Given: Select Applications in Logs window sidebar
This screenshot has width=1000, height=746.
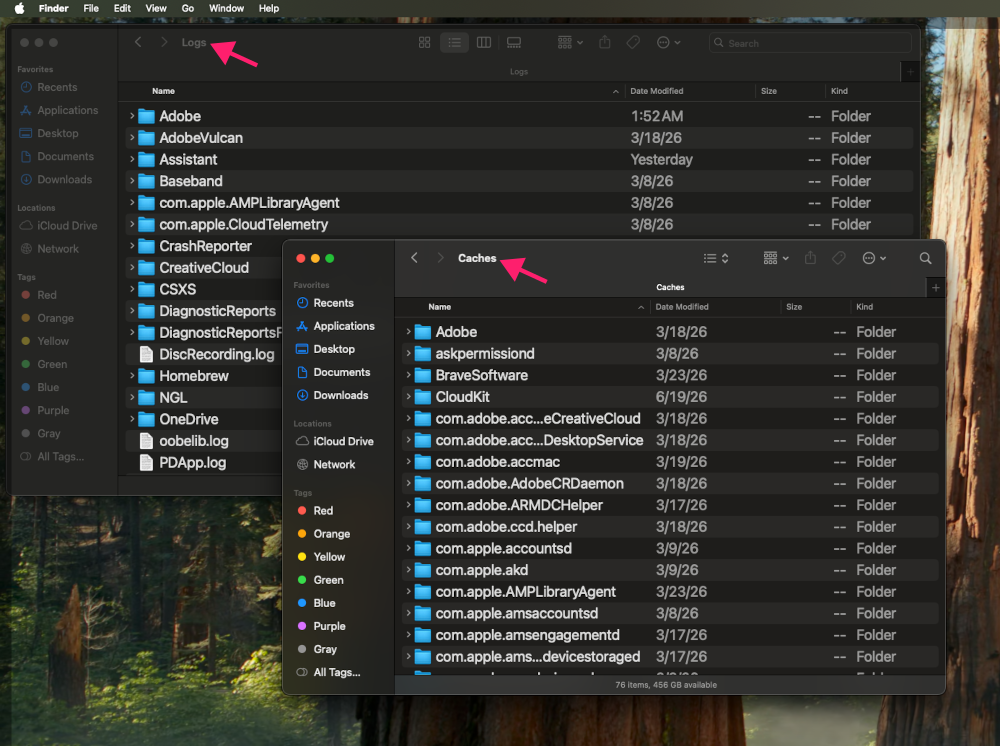Looking at the screenshot, I should click(x=67, y=110).
